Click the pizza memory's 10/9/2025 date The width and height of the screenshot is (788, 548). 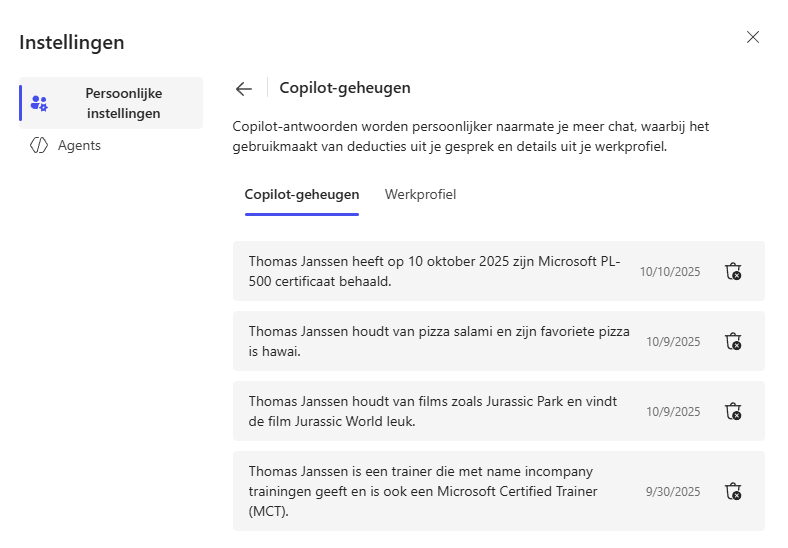tap(673, 341)
